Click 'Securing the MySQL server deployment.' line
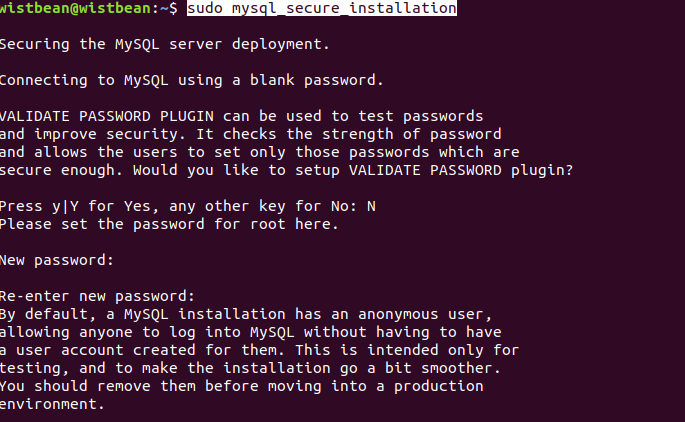685x422 pixels. [165, 45]
